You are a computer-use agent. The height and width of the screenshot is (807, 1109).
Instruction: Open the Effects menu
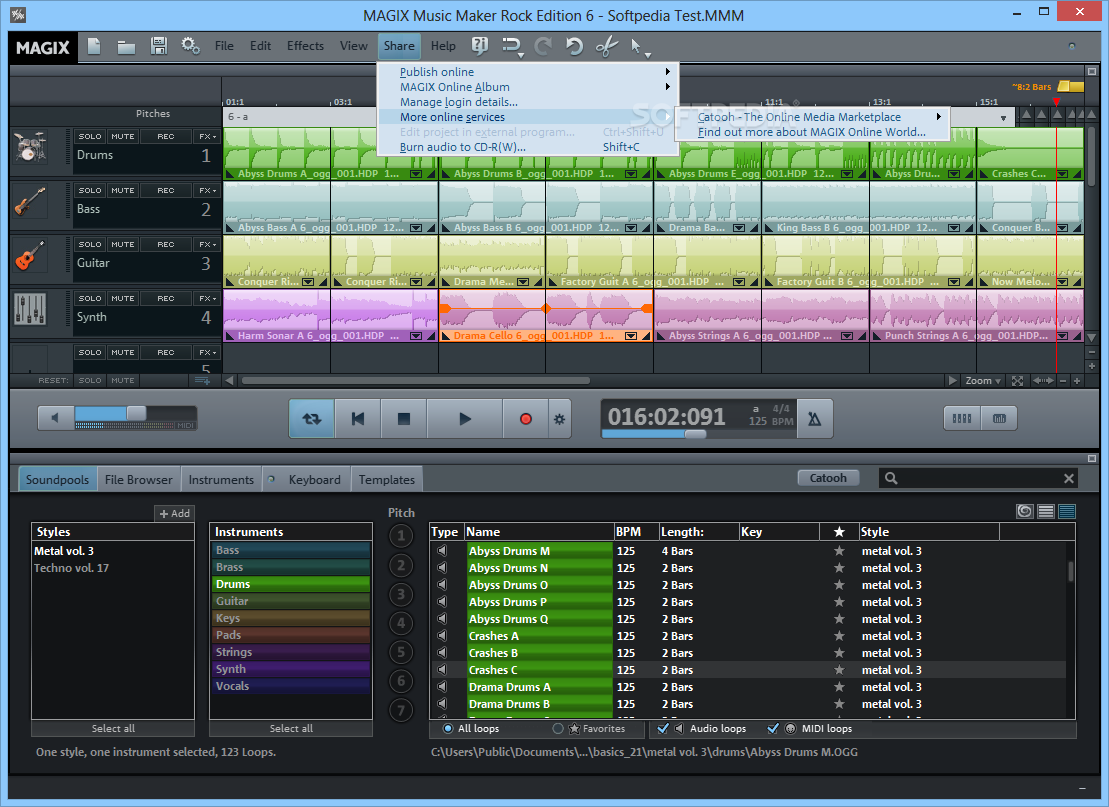pyautogui.click(x=306, y=46)
